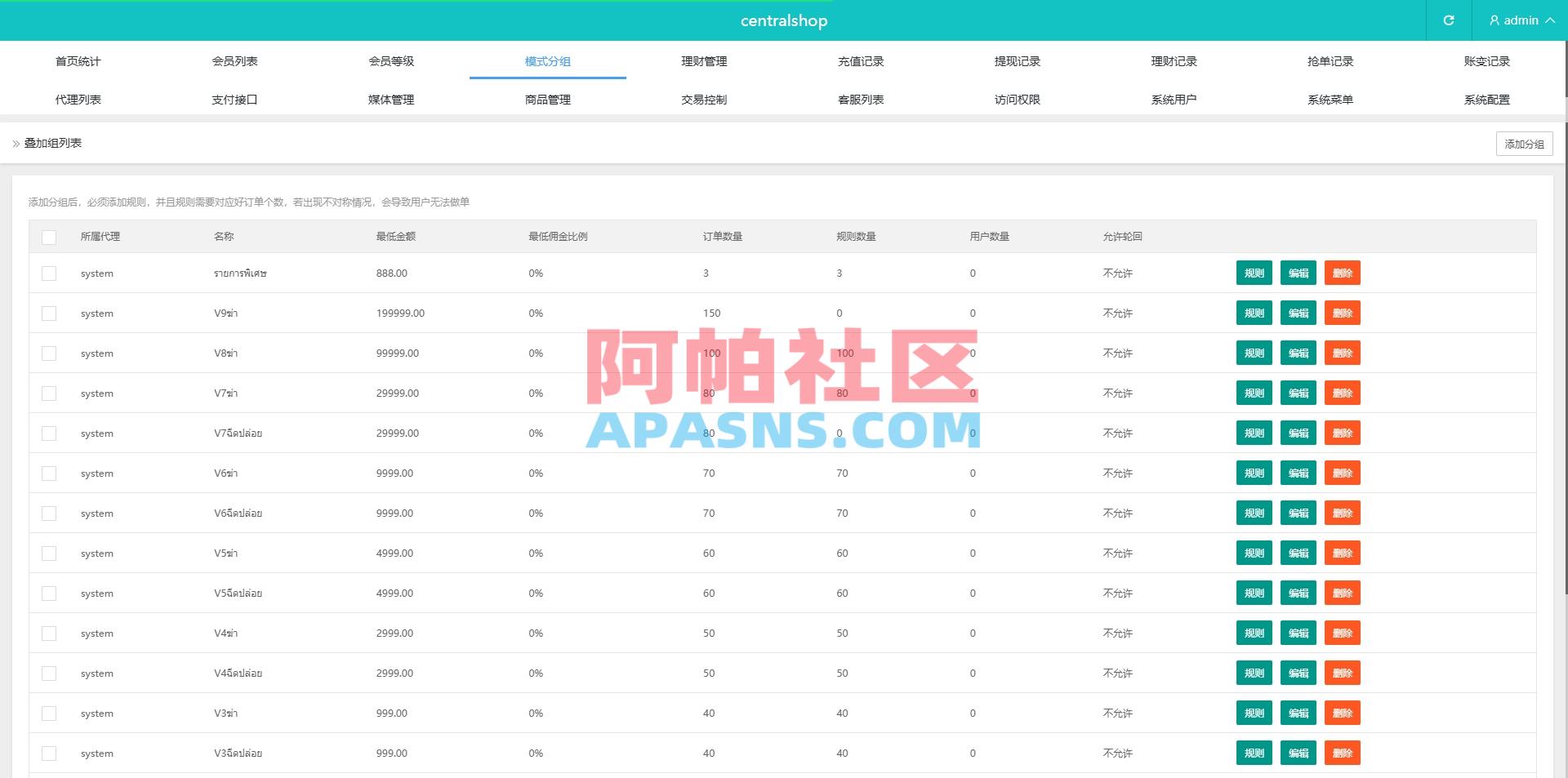Click the page refresh icon
The width and height of the screenshot is (1568, 778).
(1450, 20)
